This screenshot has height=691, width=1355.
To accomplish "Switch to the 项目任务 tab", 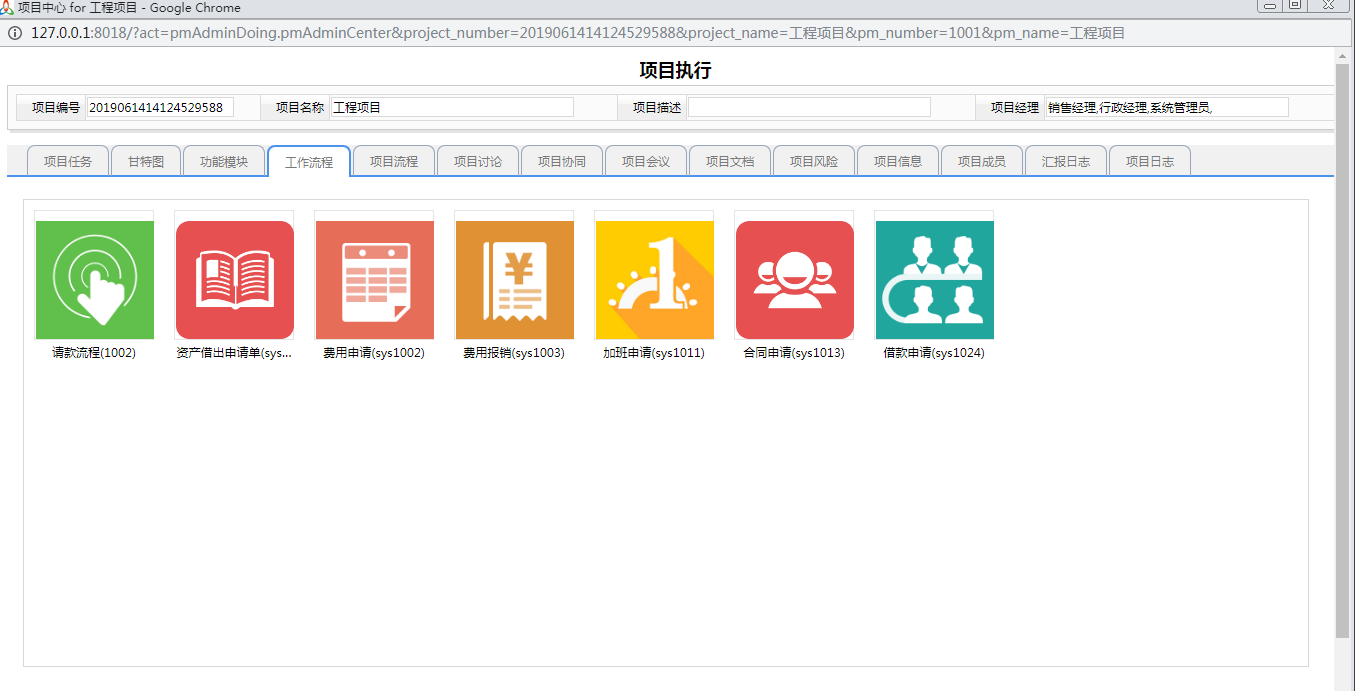I will [68, 161].
